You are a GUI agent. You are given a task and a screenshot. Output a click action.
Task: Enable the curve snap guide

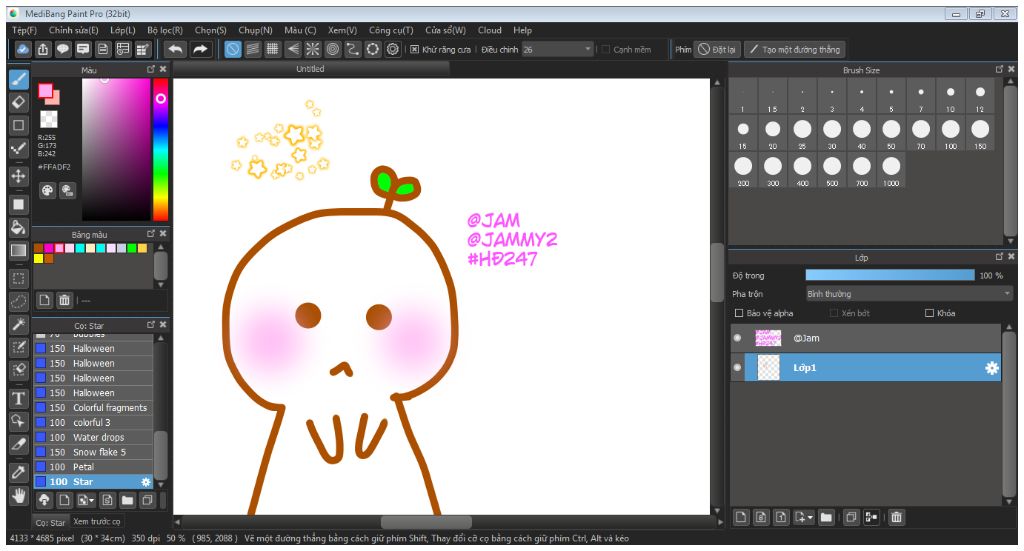[353, 49]
